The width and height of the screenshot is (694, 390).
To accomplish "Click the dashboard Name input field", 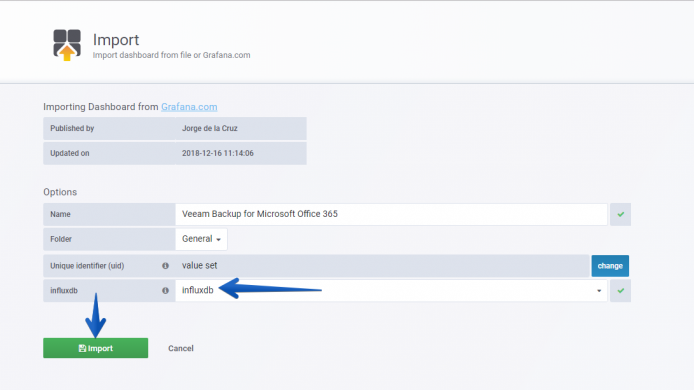I will tap(391, 214).
